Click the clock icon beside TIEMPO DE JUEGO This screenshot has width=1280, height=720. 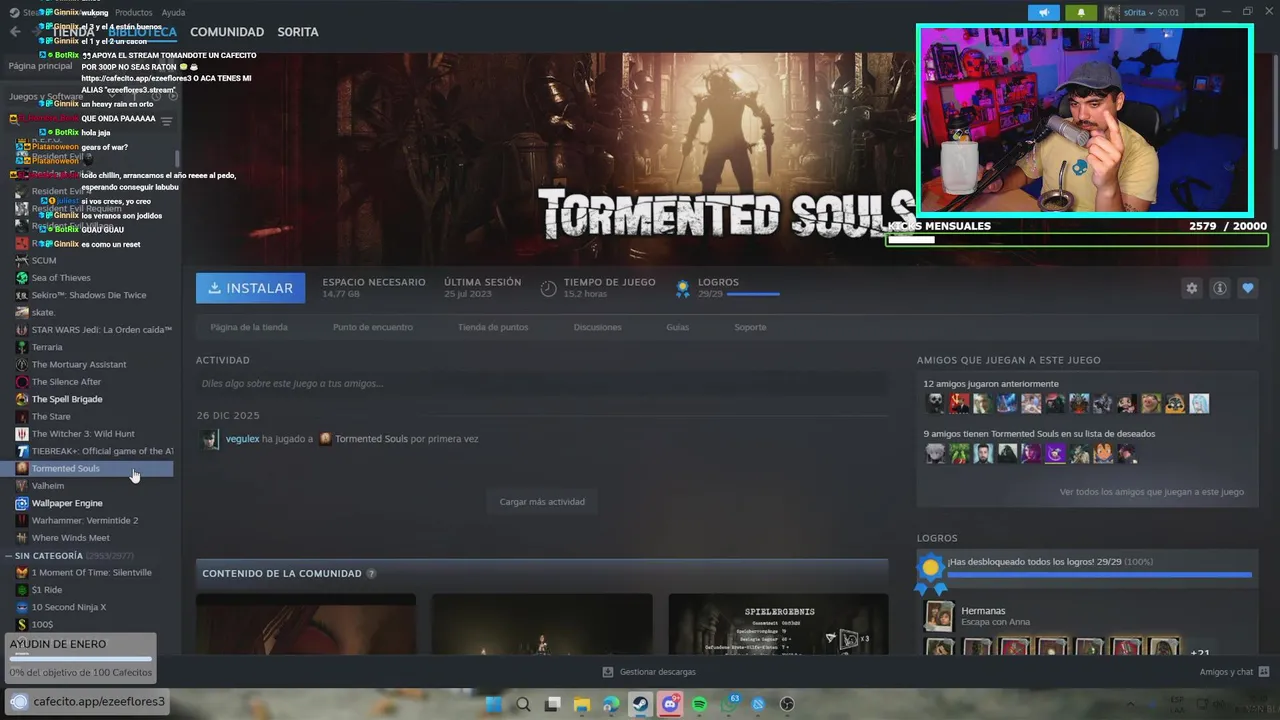pos(548,289)
